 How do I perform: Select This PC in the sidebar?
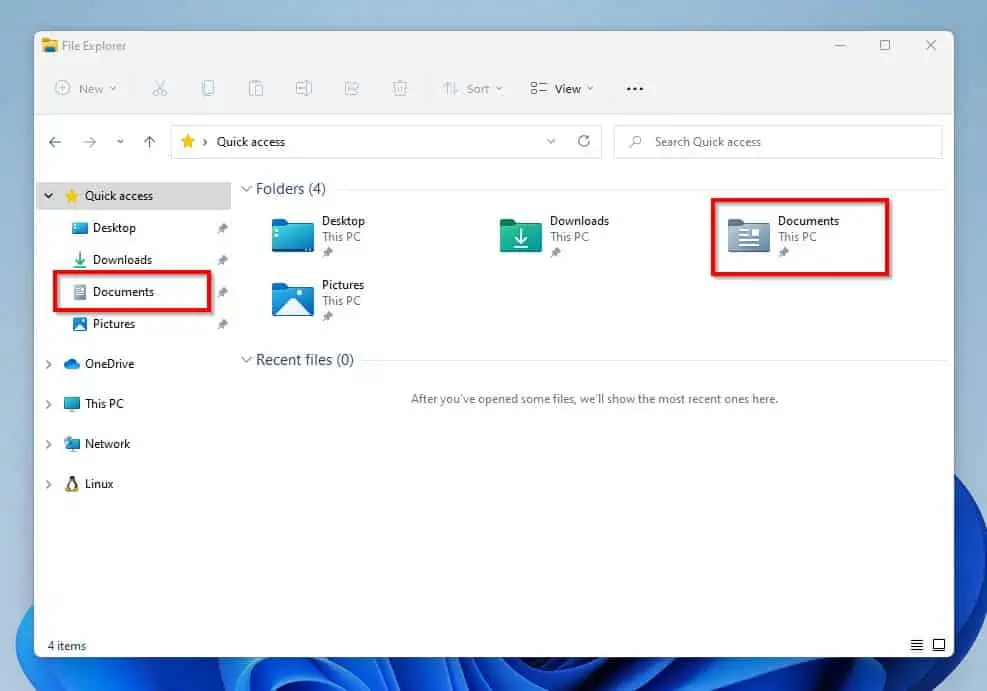(x=104, y=403)
